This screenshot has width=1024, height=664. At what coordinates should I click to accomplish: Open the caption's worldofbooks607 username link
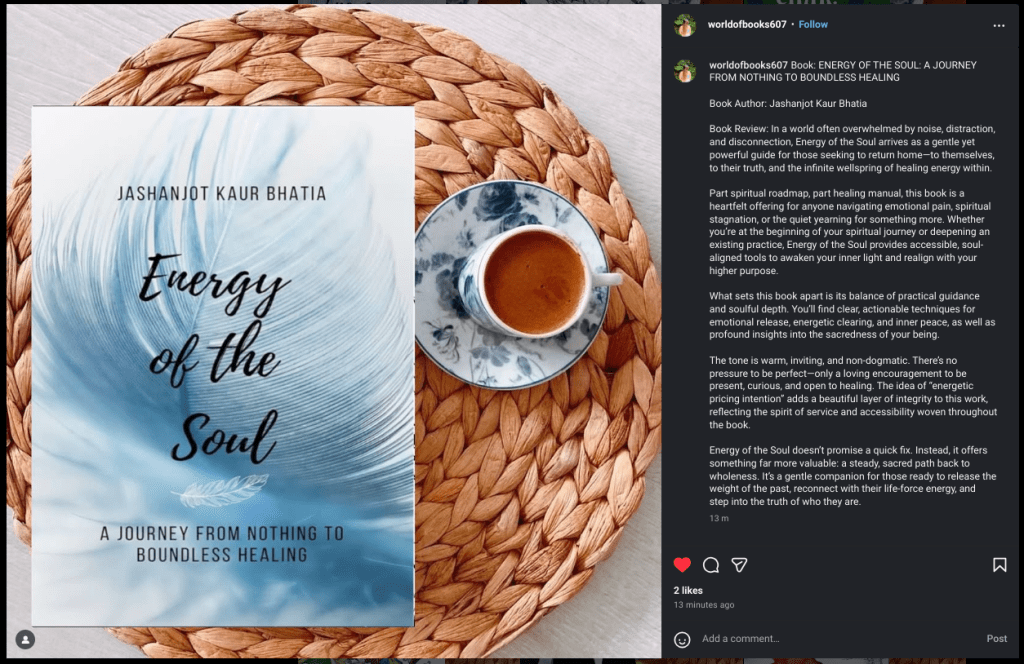748,65
